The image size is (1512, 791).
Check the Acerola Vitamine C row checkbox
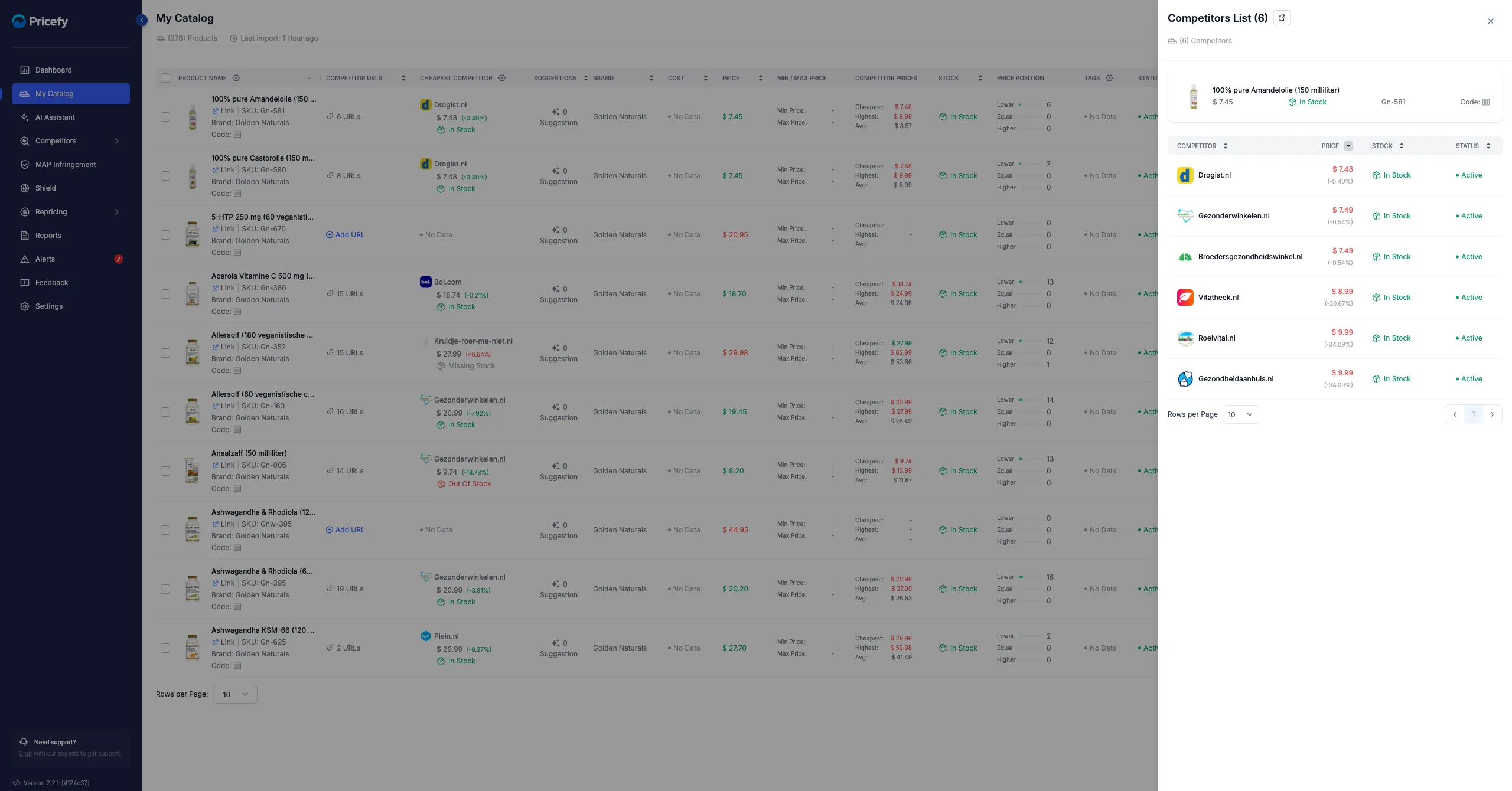pyautogui.click(x=165, y=294)
